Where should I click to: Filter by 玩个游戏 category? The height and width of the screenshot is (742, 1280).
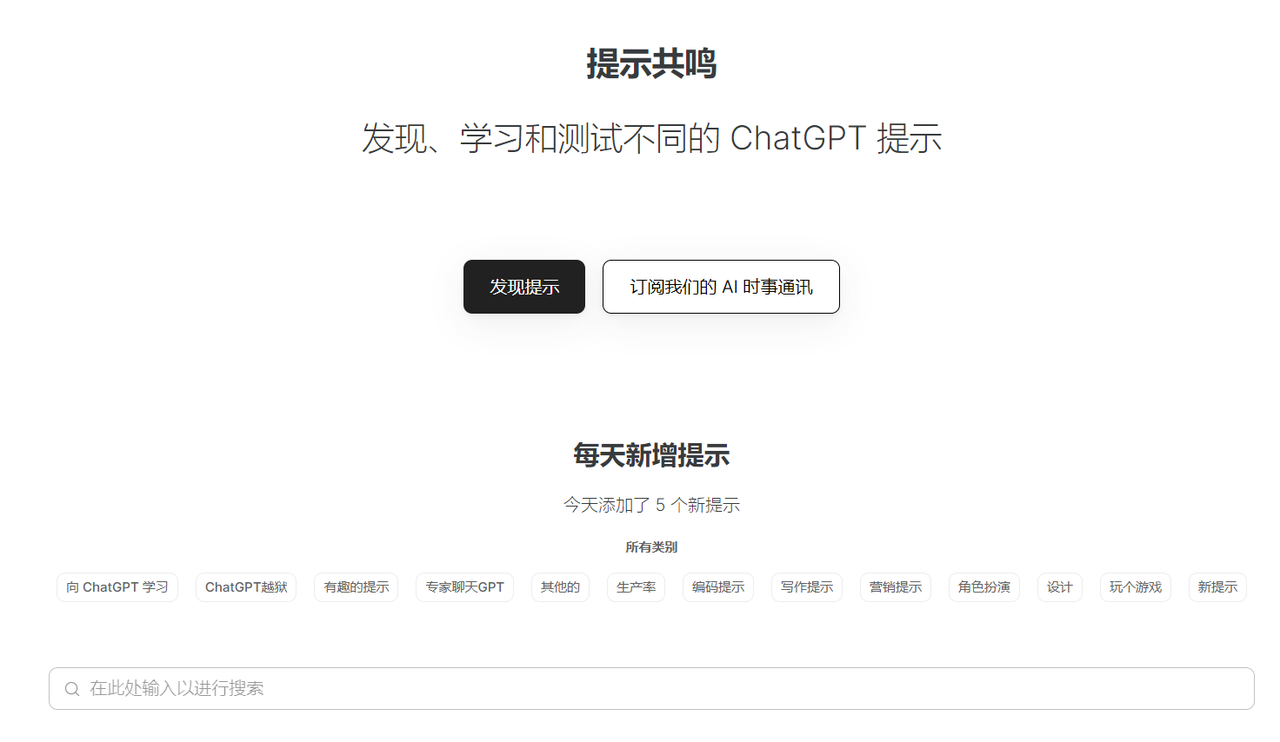(1136, 587)
